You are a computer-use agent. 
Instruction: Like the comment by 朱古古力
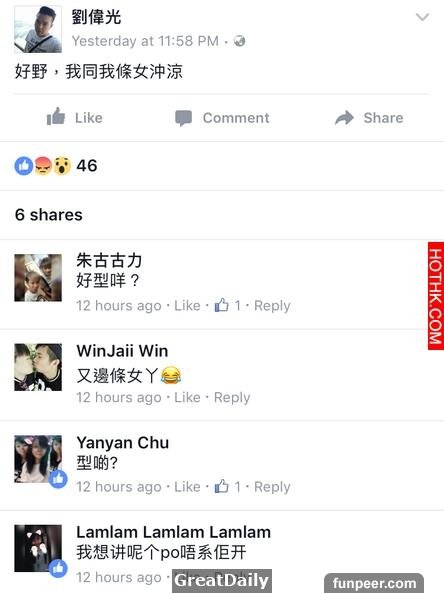click(187, 306)
